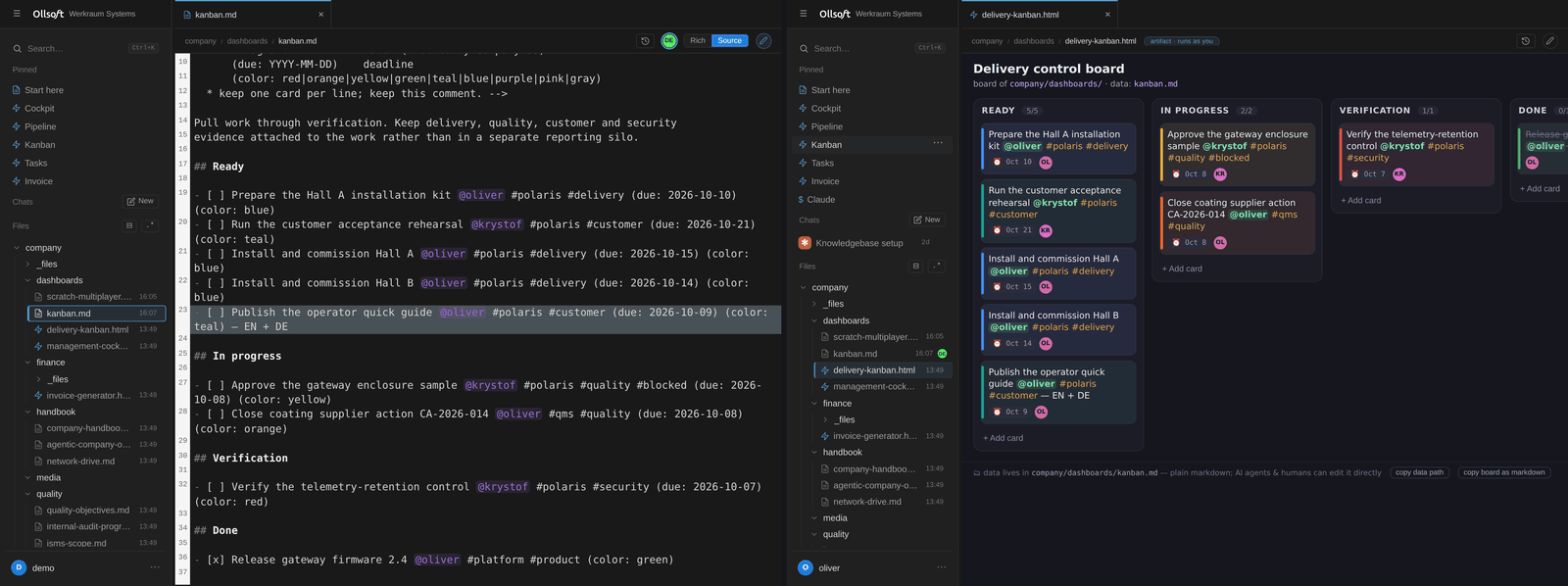
Task: Click the KR avatar on gateway enclosure card
Action: click(x=1220, y=174)
